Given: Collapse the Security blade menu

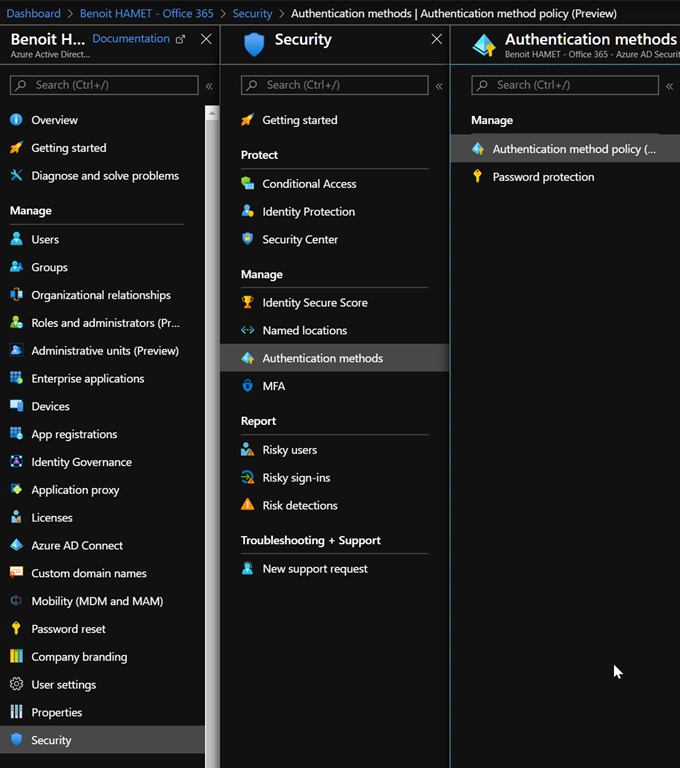Looking at the screenshot, I should point(439,86).
